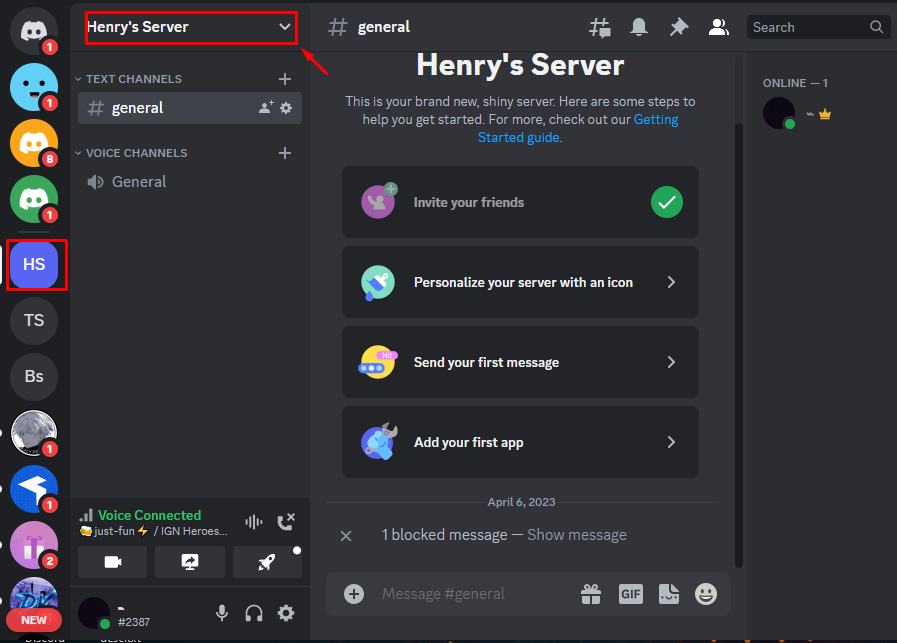The image size is (897, 643).
Task: Open the anime avatar server
Action: [x=34, y=433]
